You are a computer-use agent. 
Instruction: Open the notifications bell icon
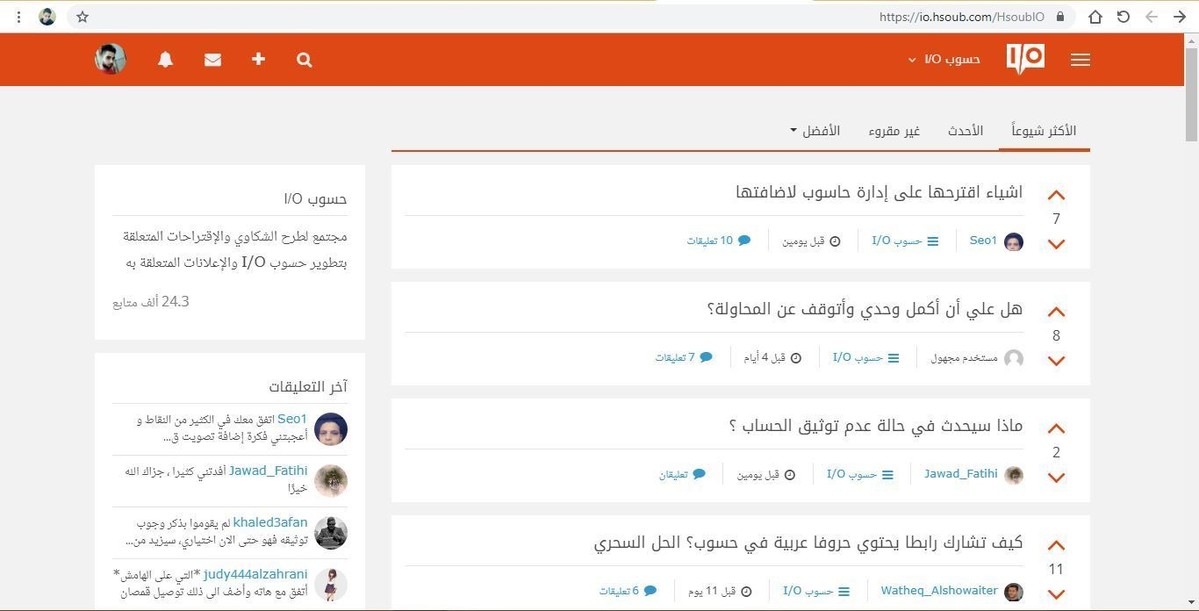click(x=165, y=60)
